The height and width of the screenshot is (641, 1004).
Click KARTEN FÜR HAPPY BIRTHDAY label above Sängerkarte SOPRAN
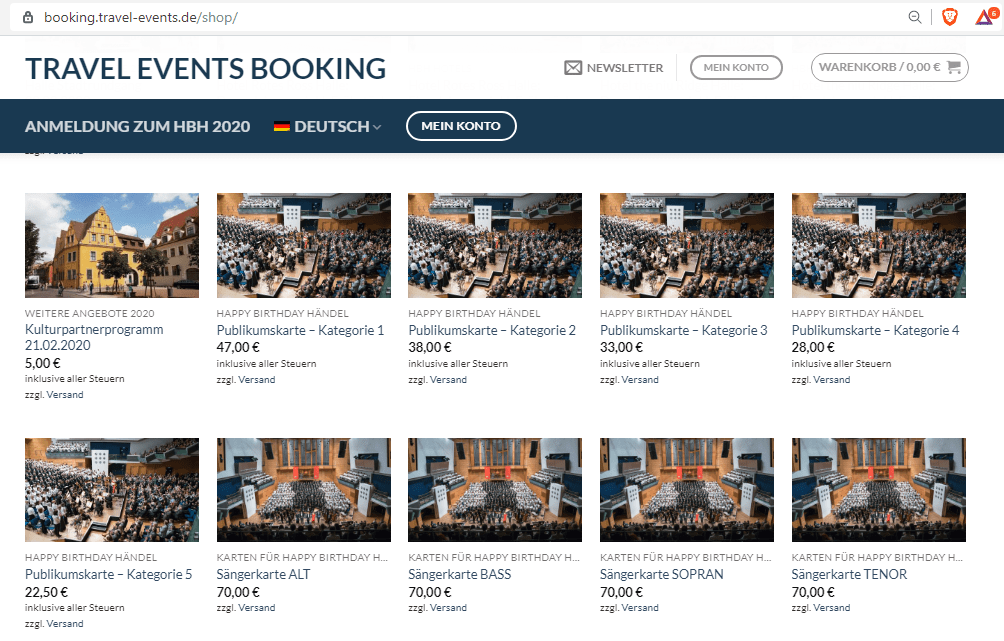(686, 558)
